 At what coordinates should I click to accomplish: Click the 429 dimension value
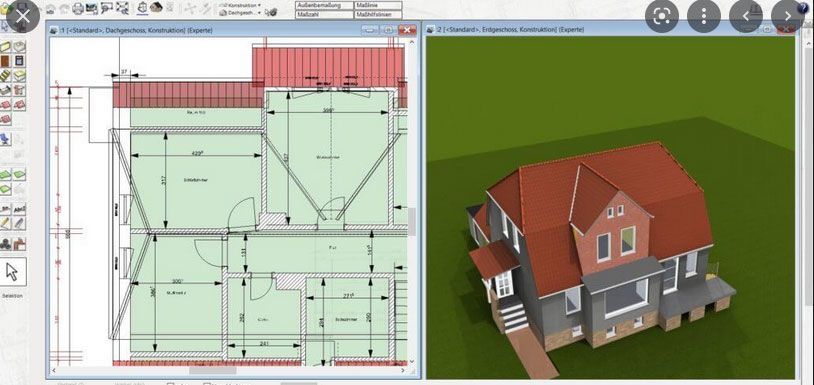coord(196,153)
